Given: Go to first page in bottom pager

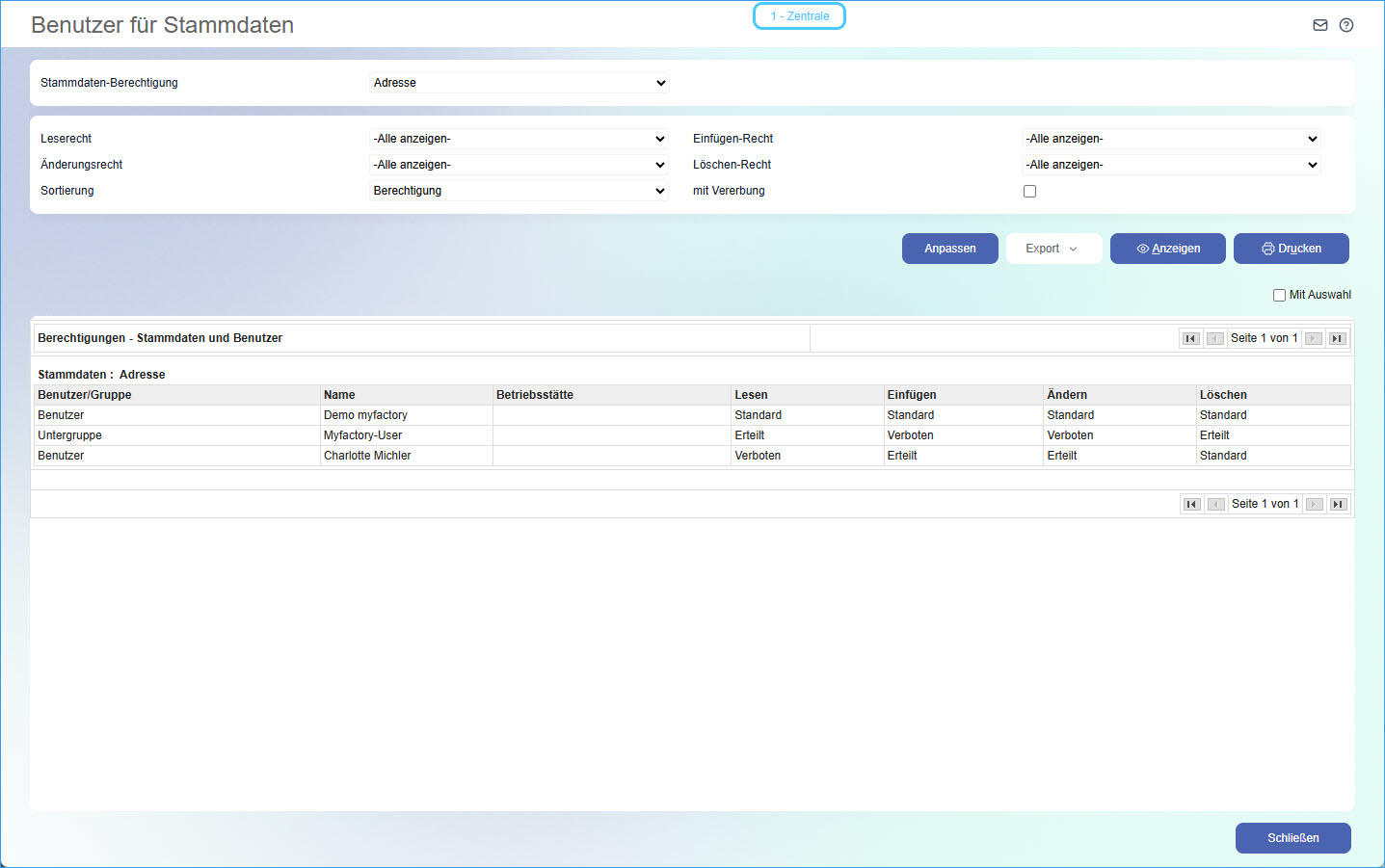Looking at the screenshot, I should click(x=1191, y=504).
